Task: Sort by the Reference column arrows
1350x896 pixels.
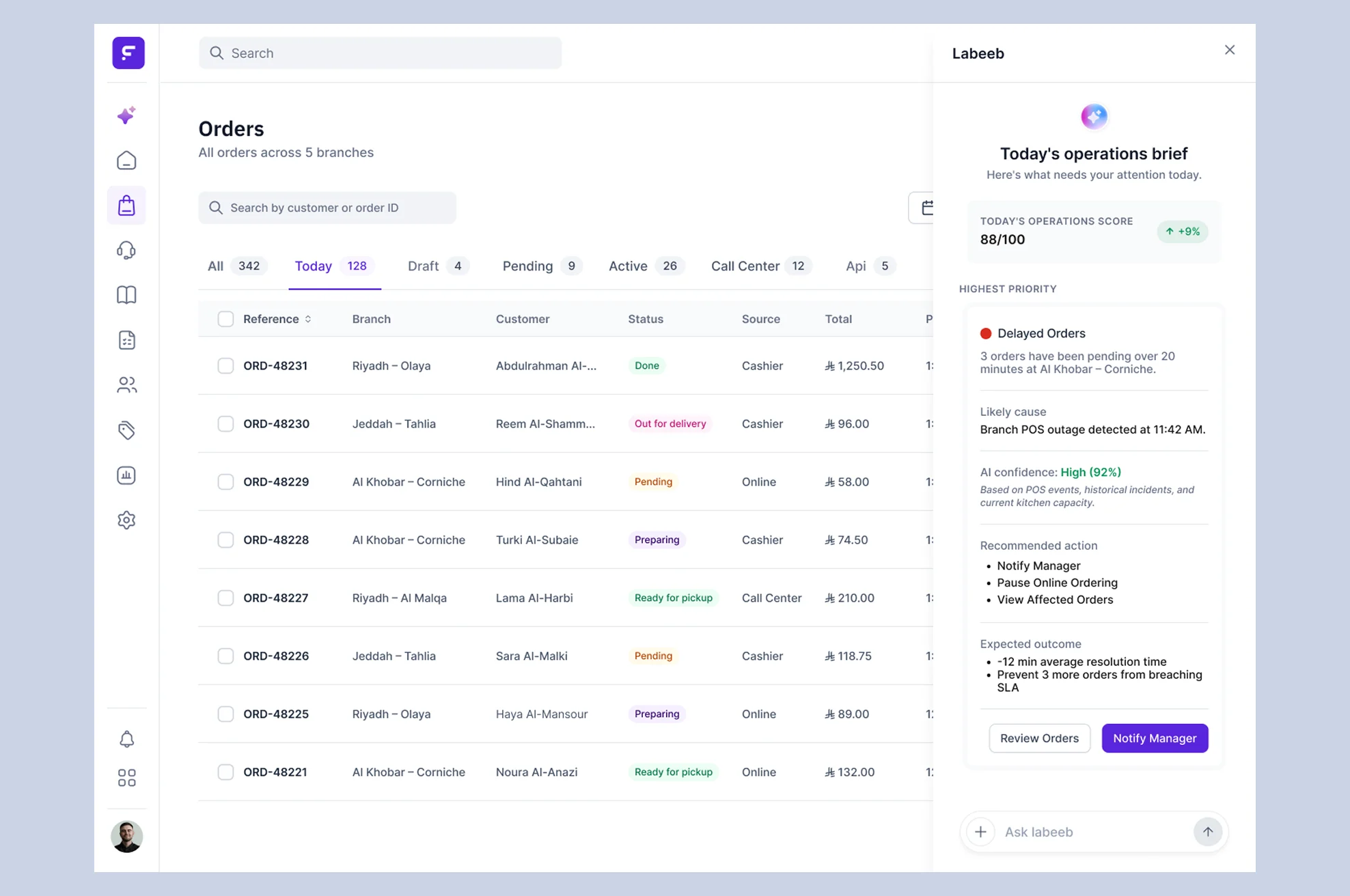Action: click(308, 319)
